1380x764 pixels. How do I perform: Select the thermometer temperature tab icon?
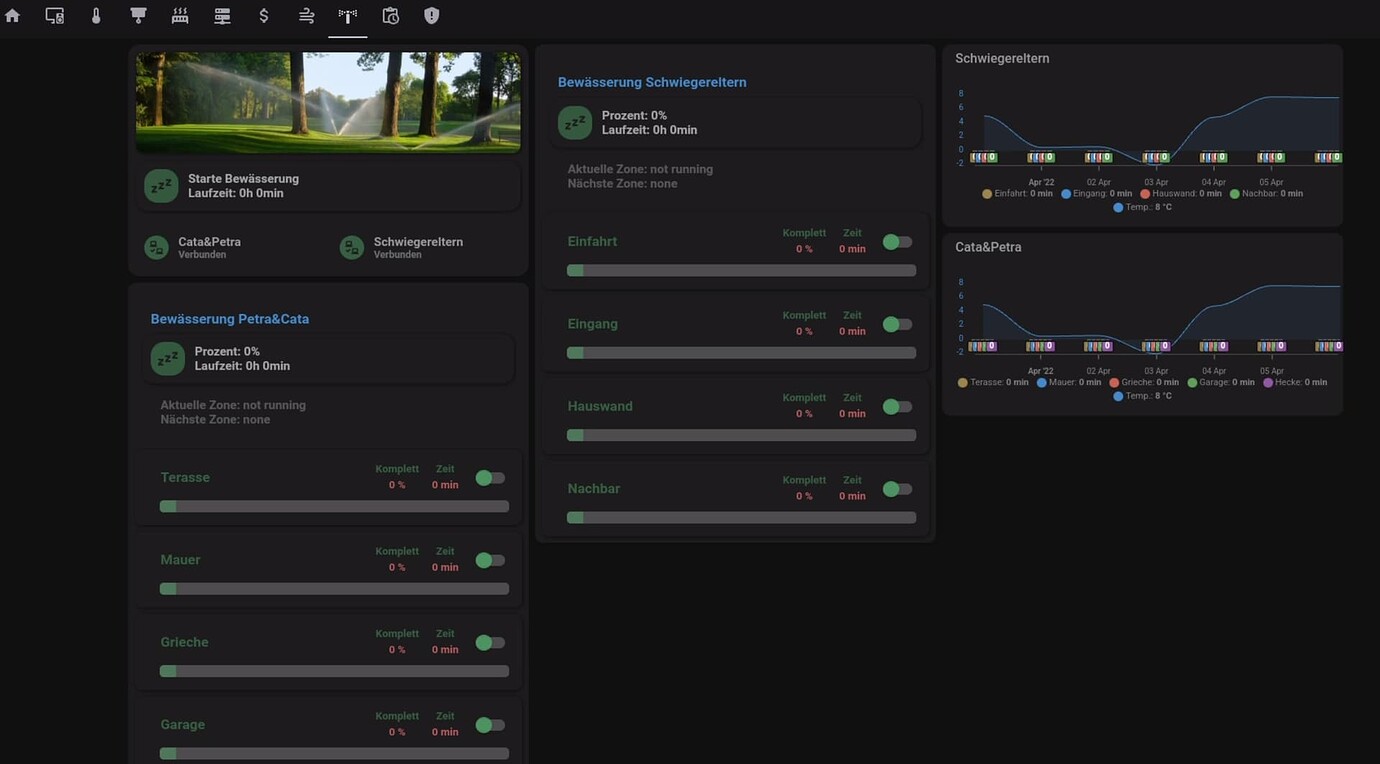95,15
